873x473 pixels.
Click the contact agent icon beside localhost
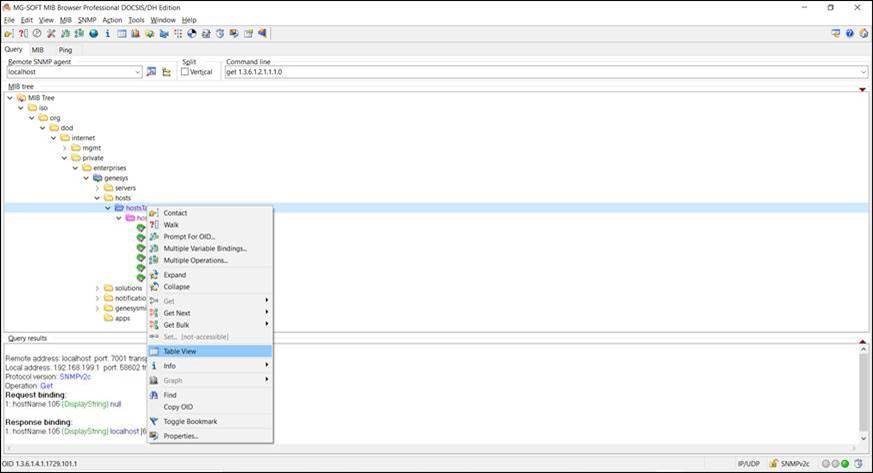152,72
